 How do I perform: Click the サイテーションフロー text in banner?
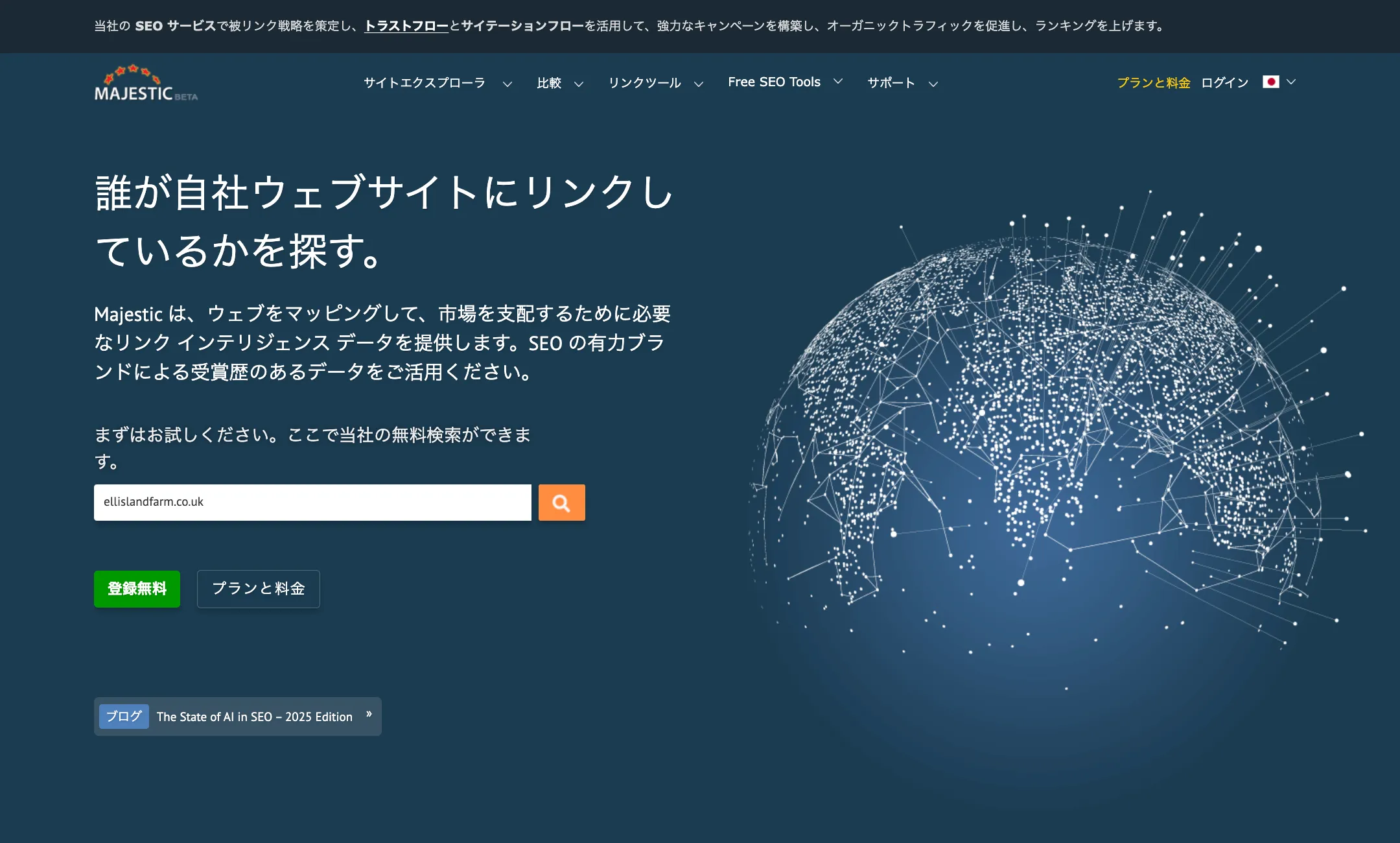coord(522,26)
